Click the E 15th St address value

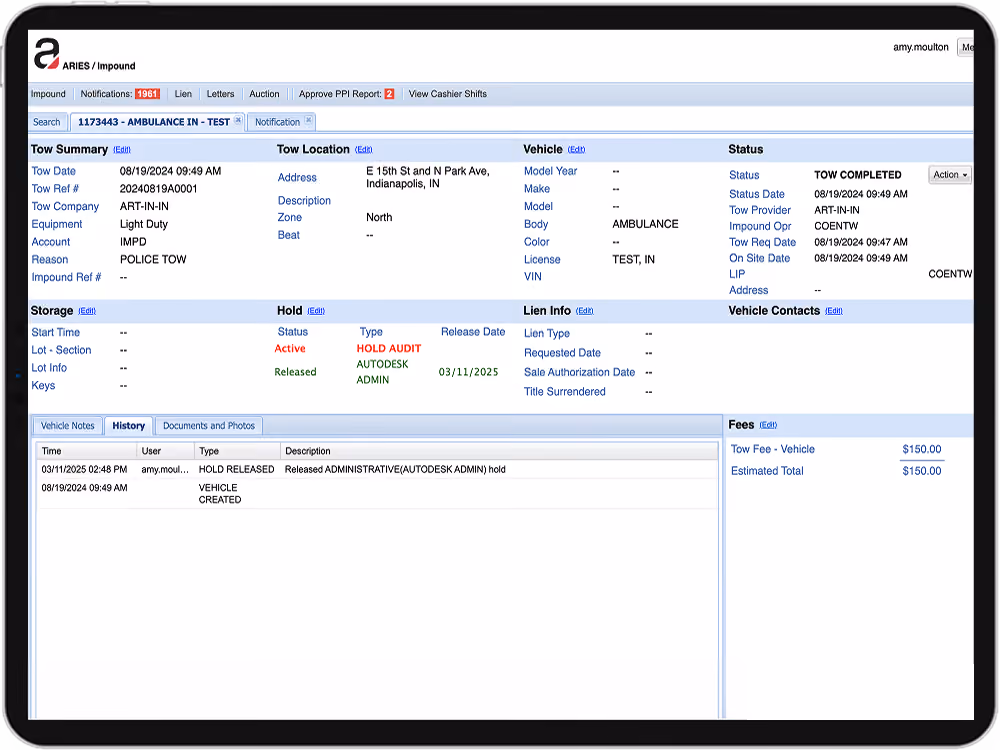(428, 177)
